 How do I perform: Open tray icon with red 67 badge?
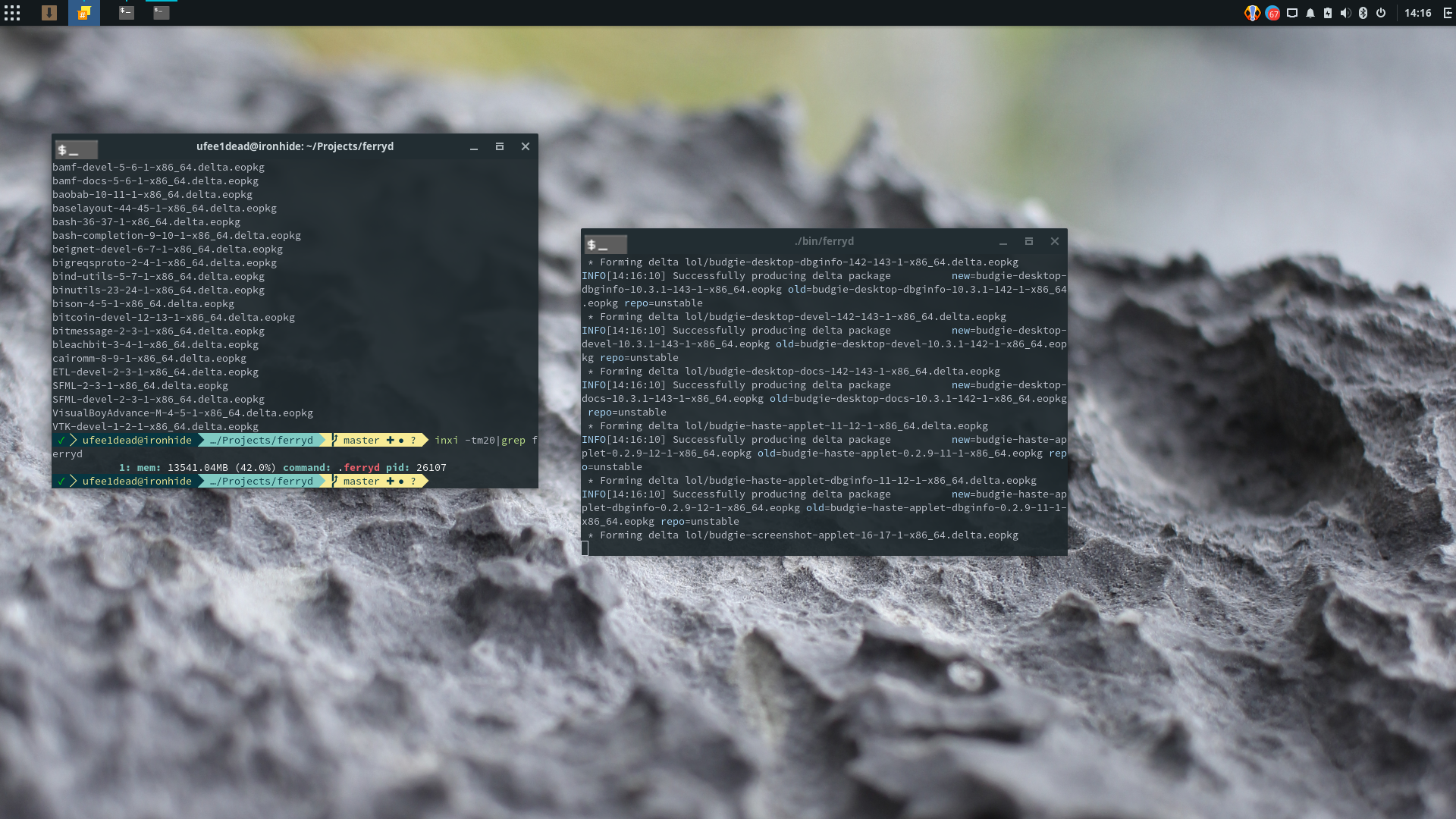click(x=1272, y=13)
